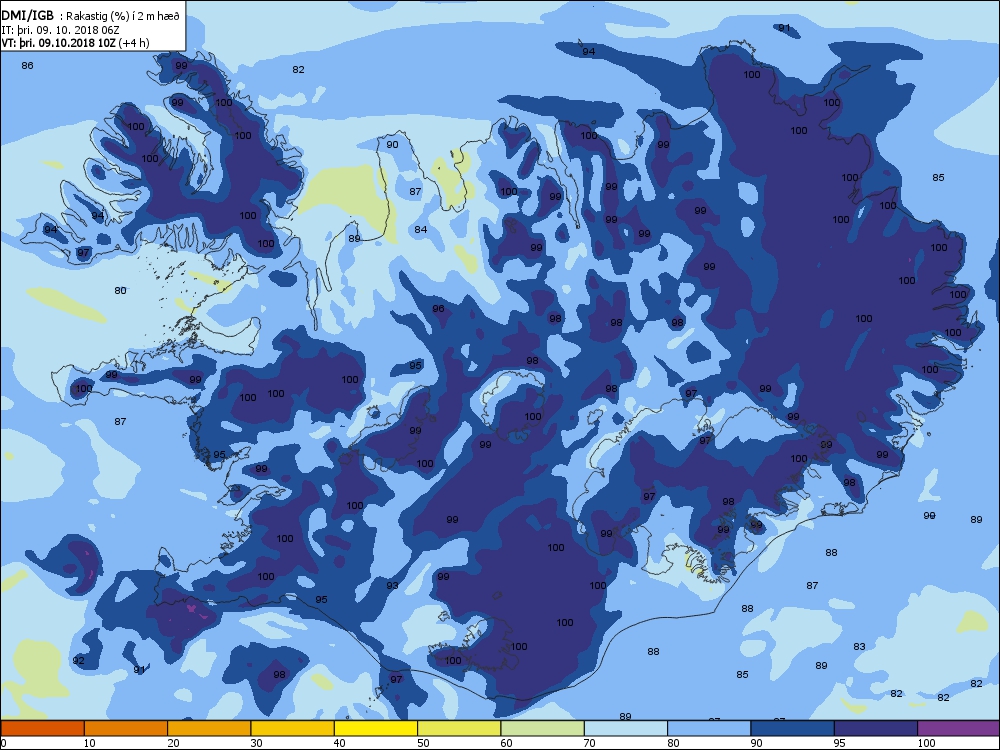This screenshot has width=1000, height=750.
Task: Pick the 20–30 light orange legend swatch
Action: (209, 728)
